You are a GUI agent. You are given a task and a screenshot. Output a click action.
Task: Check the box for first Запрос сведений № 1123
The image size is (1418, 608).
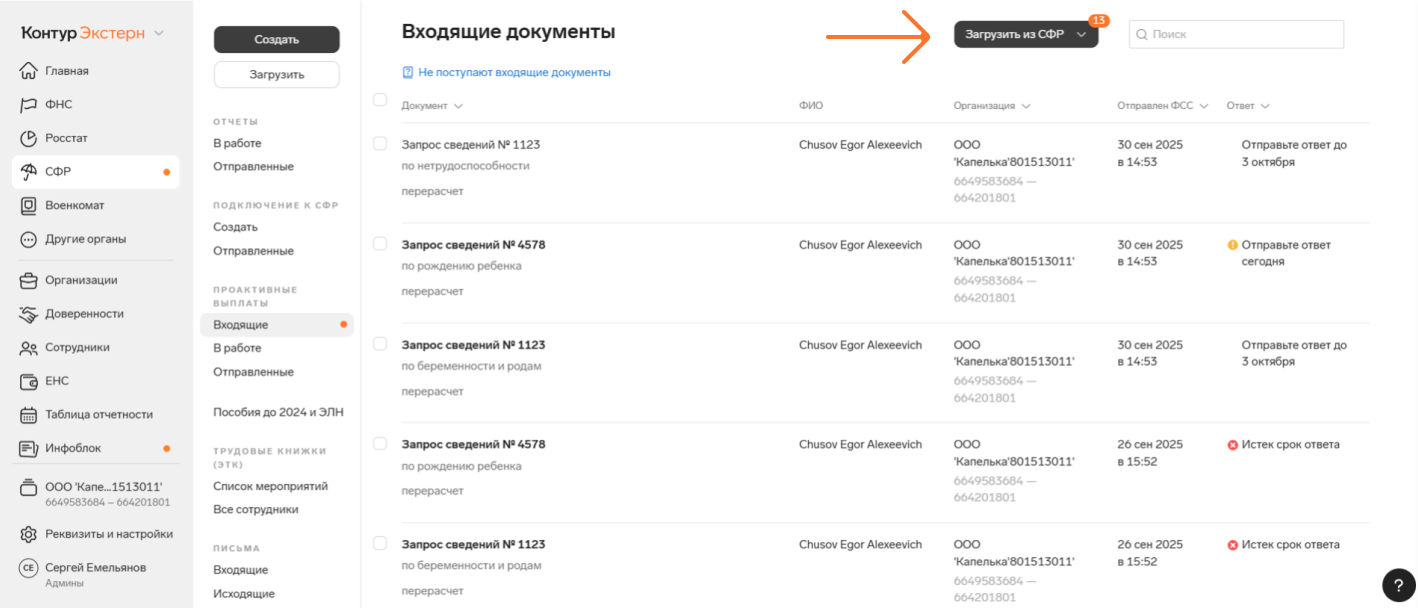(380, 144)
